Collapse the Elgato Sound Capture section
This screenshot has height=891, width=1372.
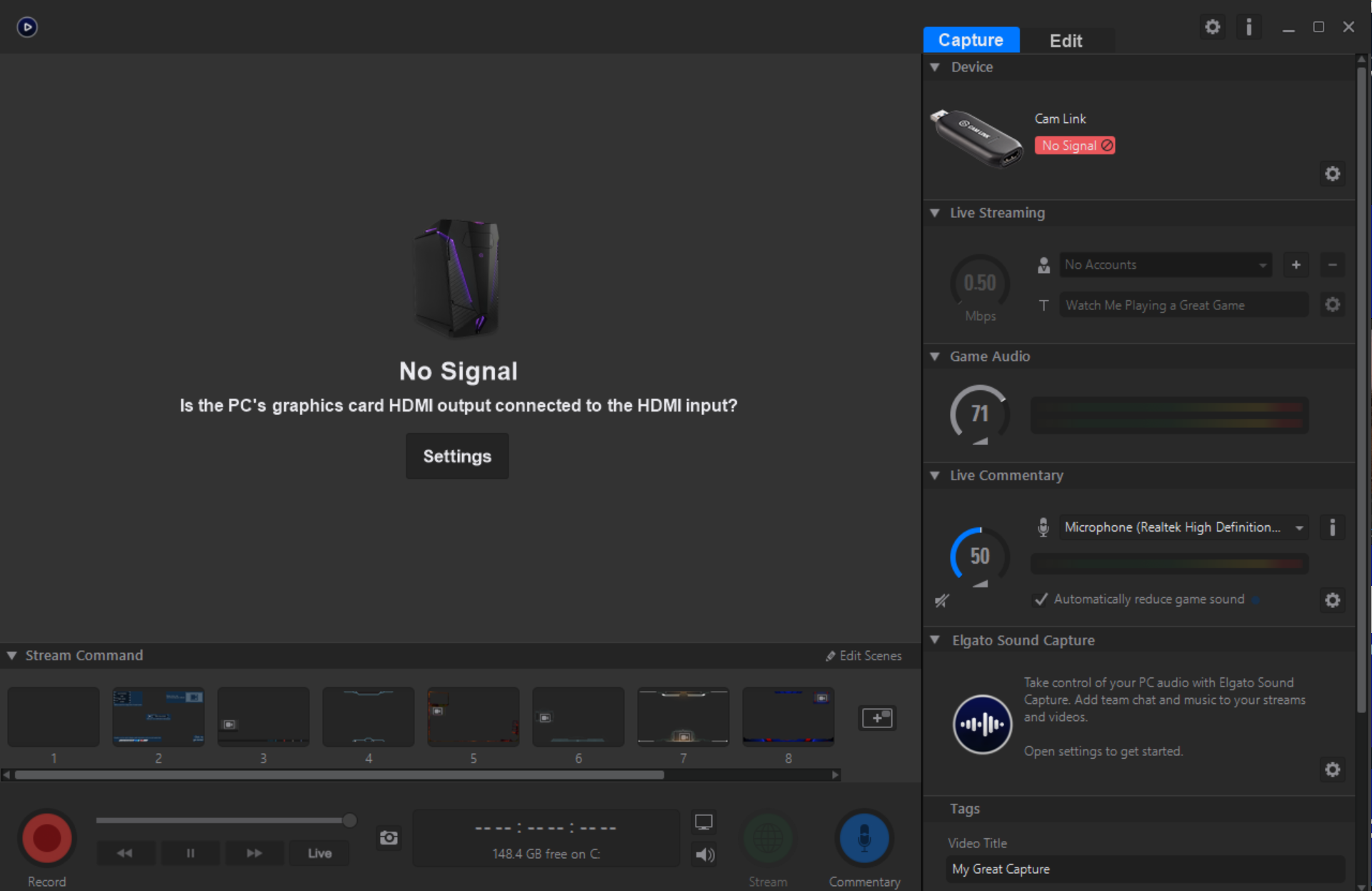coord(935,640)
